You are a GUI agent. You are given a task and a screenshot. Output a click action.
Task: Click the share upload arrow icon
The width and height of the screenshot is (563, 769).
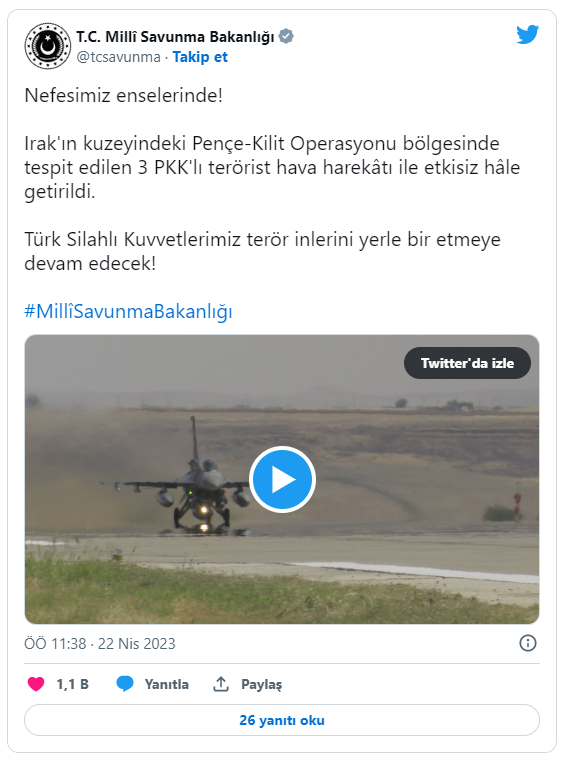pyautogui.click(x=221, y=684)
